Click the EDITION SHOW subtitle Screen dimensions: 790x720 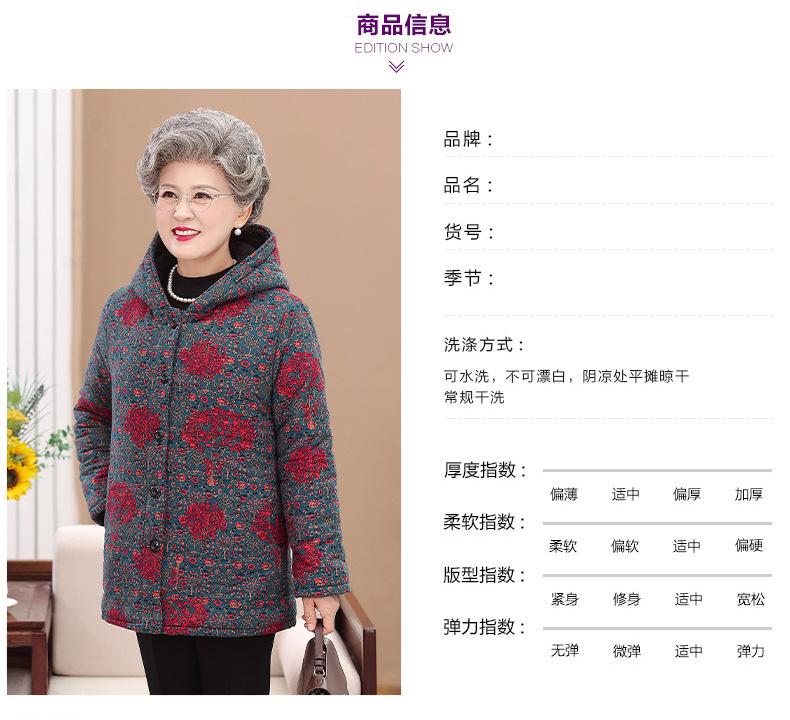click(404, 48)
